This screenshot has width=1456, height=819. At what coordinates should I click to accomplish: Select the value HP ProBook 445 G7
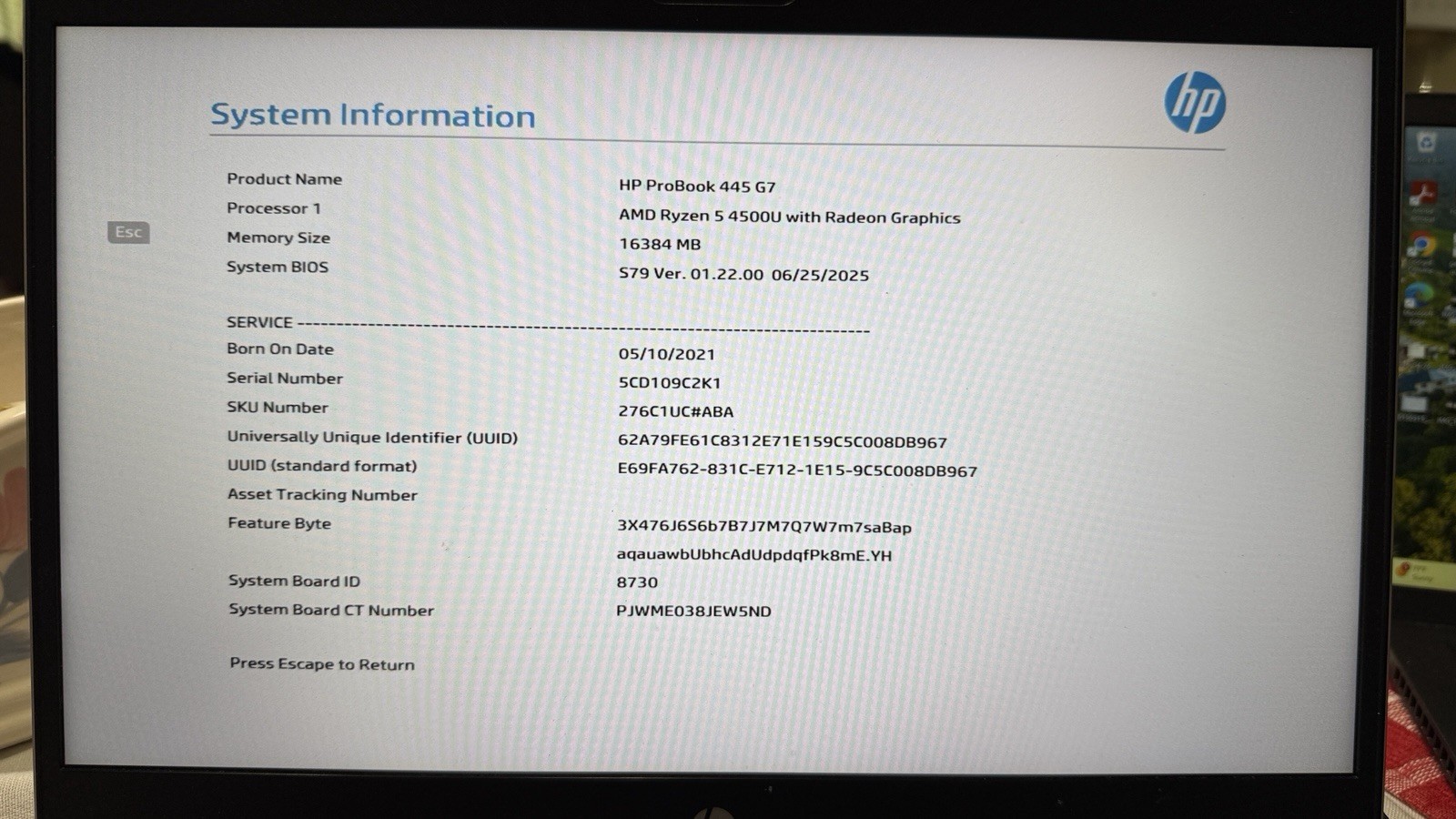pyautogui.click(x=697, y=187)
